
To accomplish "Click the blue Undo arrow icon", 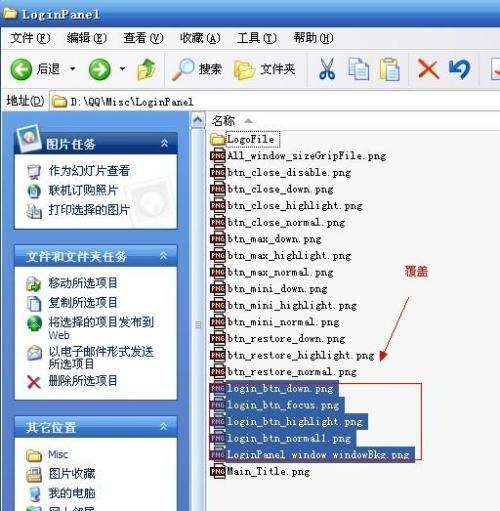I will [460, 69].
